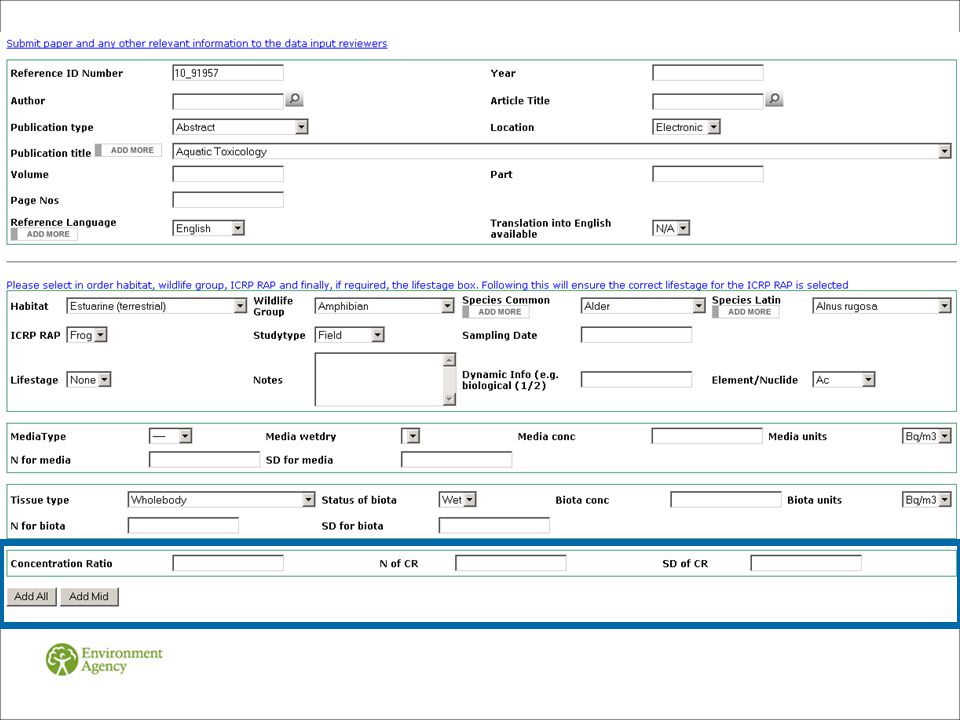The width and height of the screenshot is (960, 720).
Task: Click the Volume input field
Action: (x=228, y=174)
